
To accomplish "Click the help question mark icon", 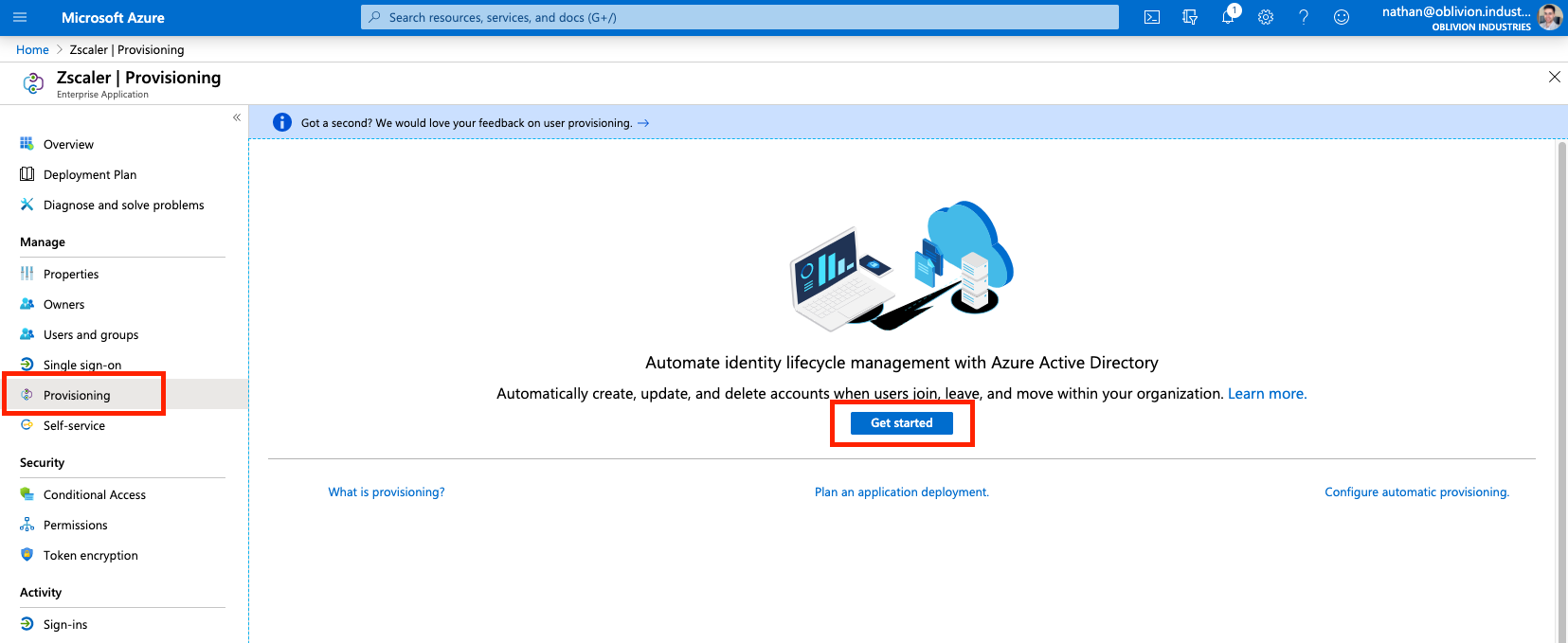I will [1304, 17].
